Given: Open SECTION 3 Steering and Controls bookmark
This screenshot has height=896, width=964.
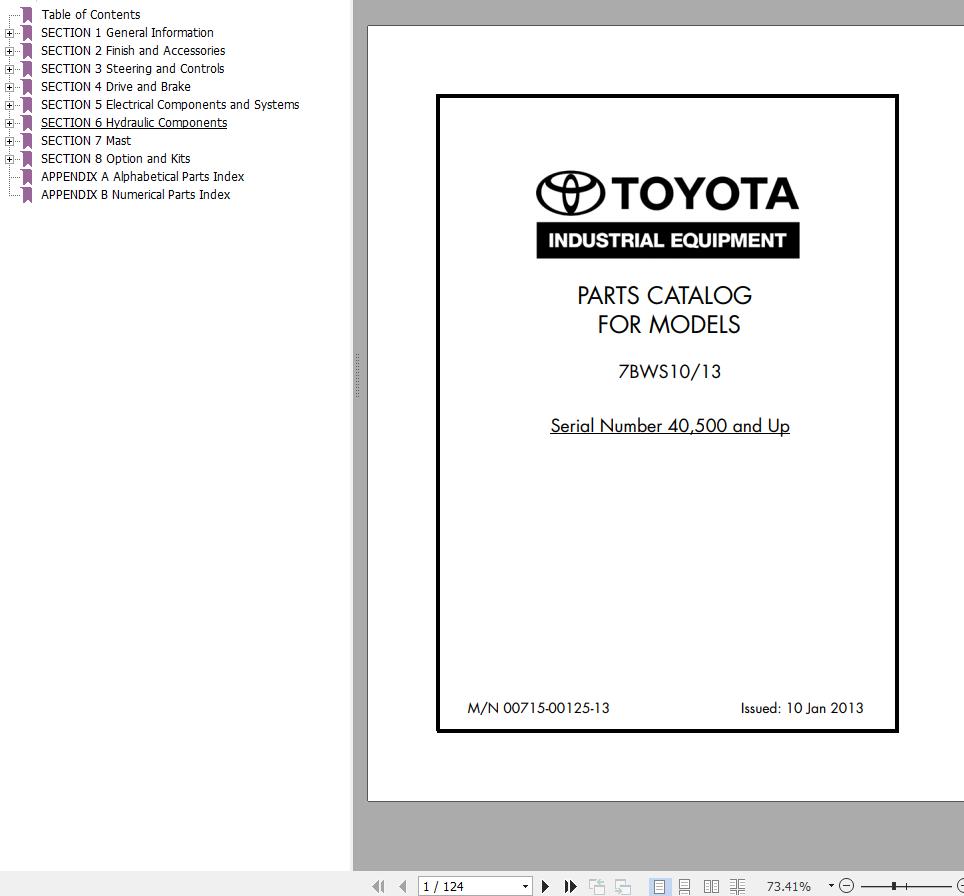Looking at the screenshot, I should [132, 68].
